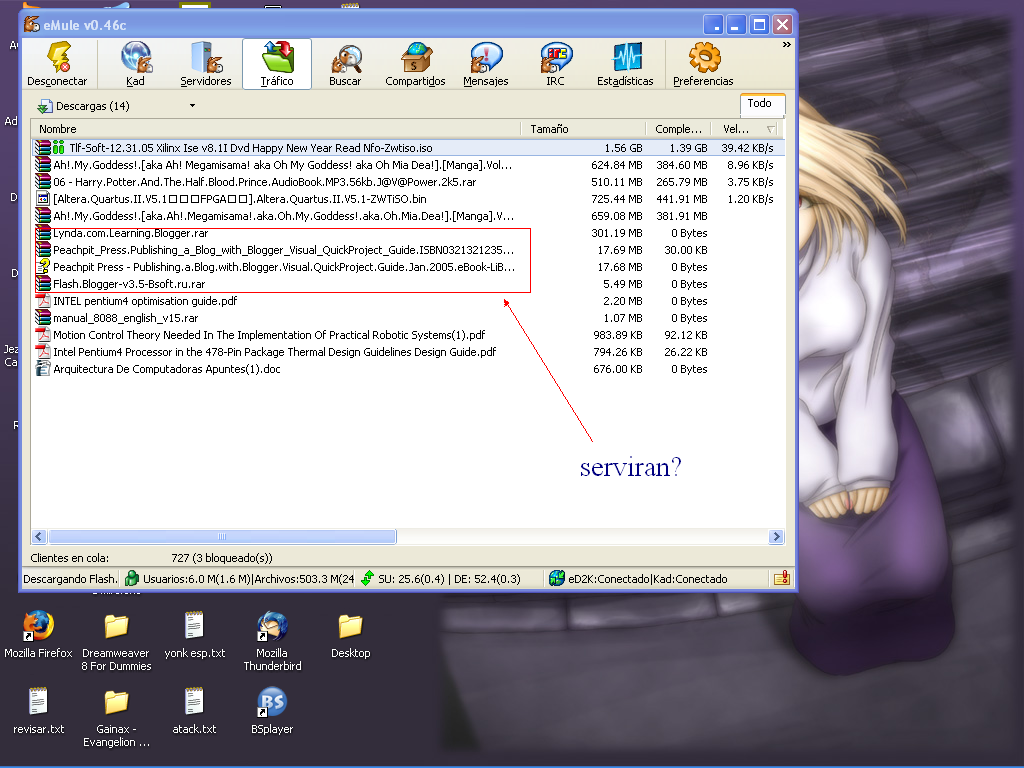
Task: Click the message notification icon in status bar
Action: coord(782,578)
